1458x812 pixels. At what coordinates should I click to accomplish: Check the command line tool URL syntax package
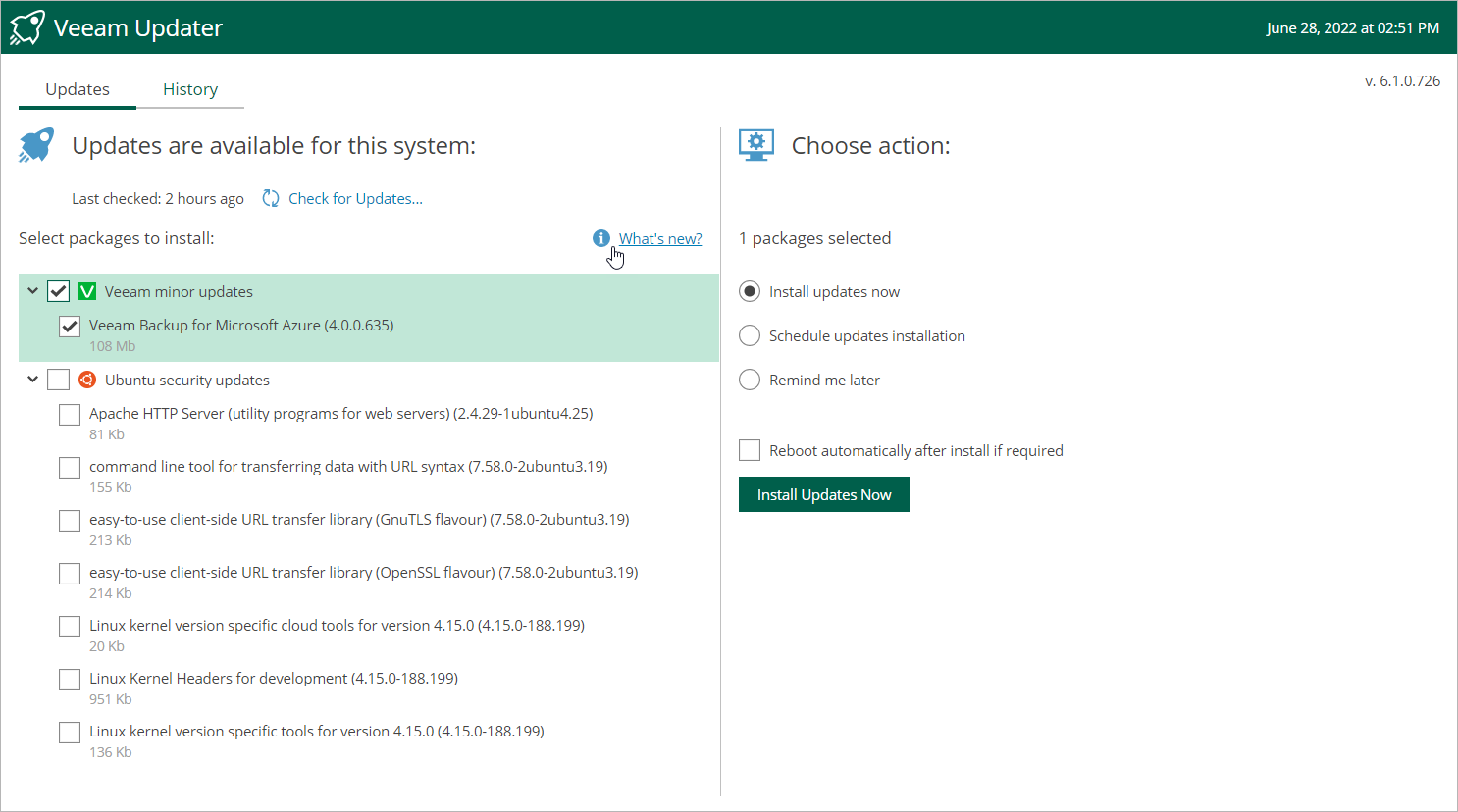point(70,468)
